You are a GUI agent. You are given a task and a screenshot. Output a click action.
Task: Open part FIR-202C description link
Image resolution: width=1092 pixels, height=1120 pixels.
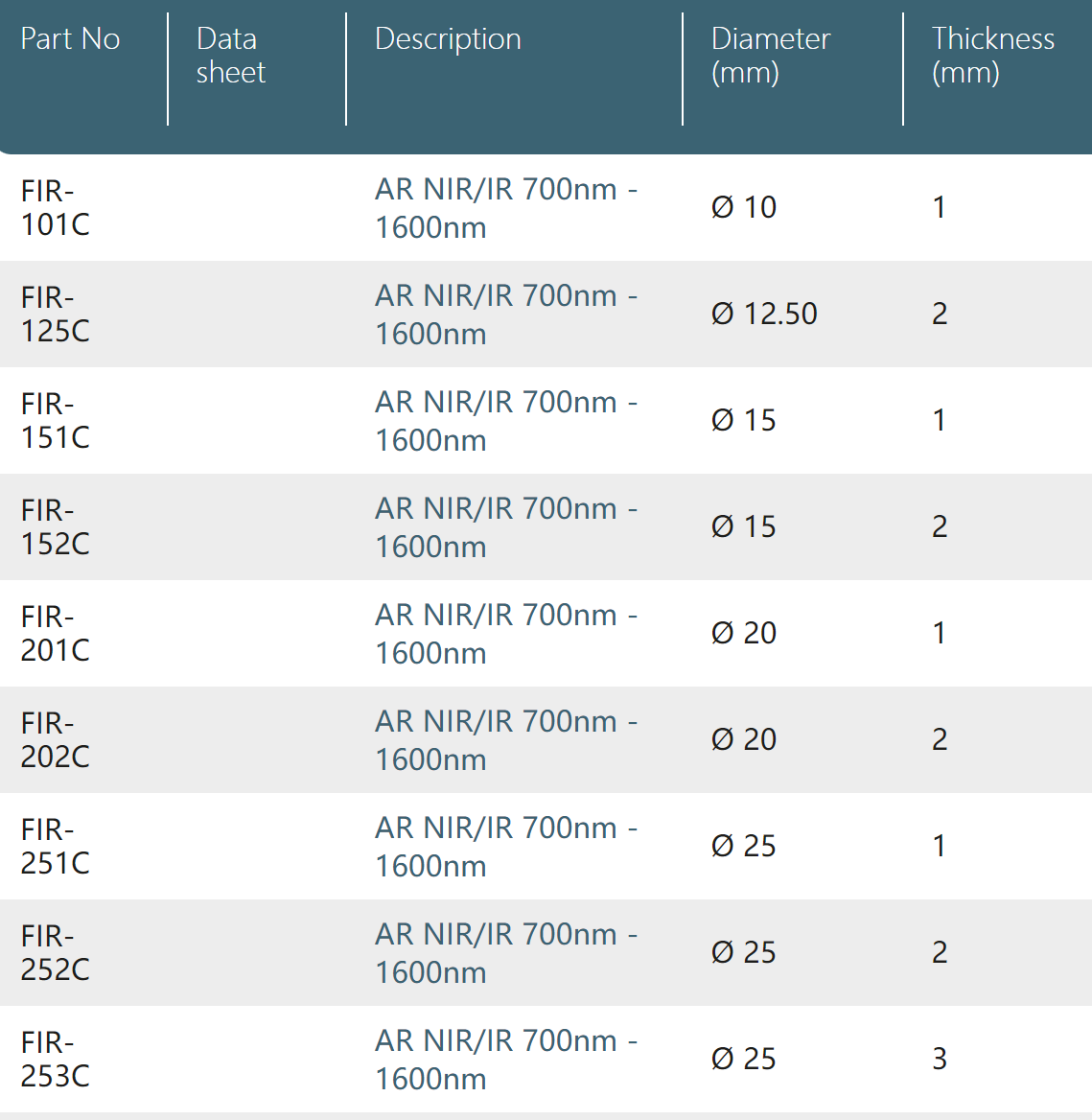pos(506,740)
